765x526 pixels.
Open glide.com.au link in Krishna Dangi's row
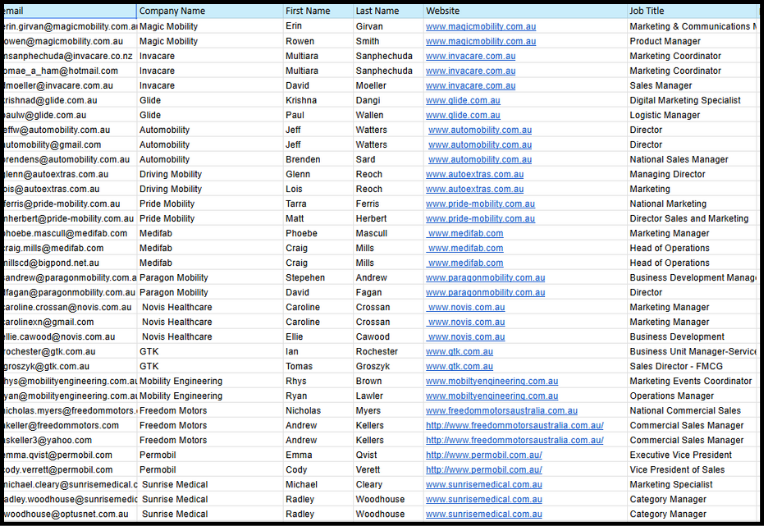pos(463,100)
